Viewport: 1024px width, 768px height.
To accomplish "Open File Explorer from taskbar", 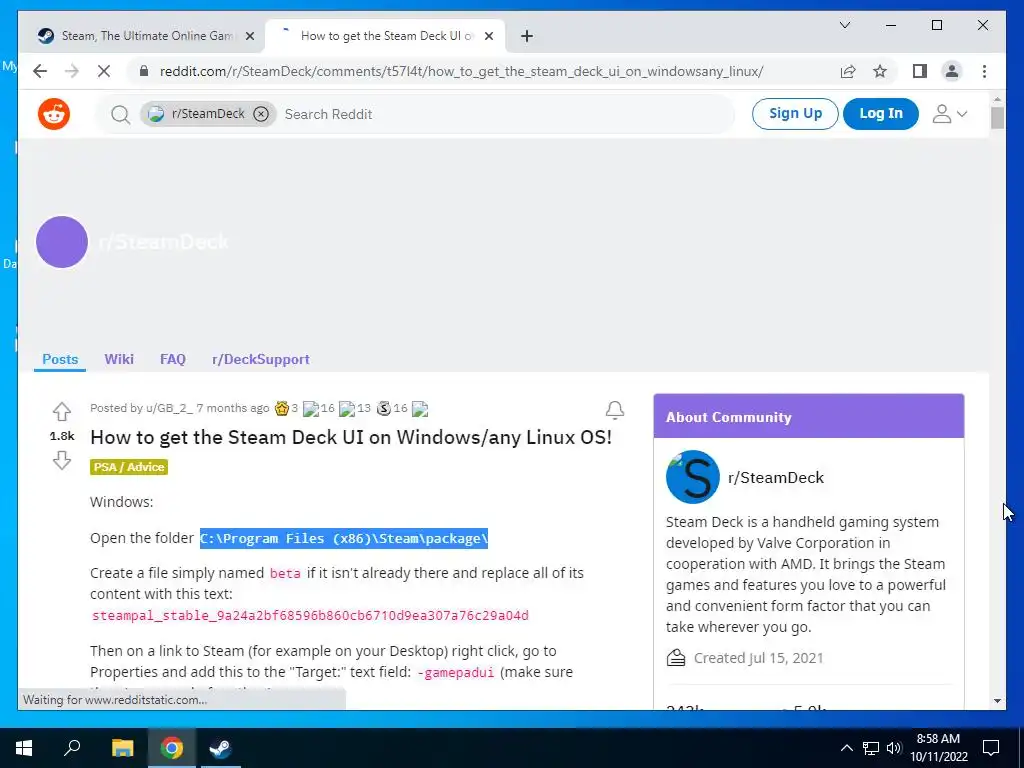I will click(x=122, y=748).
